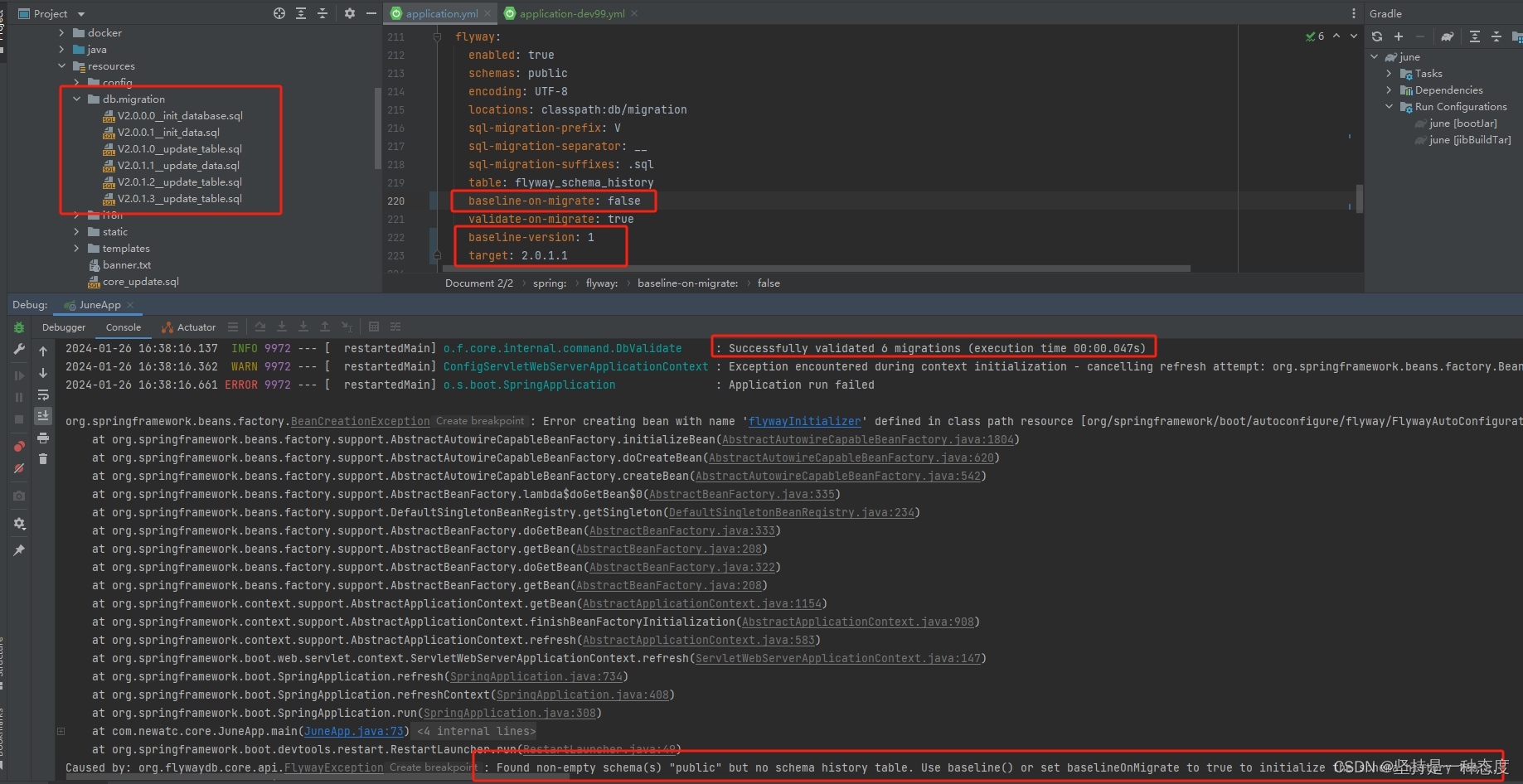The width and height of the screenshot is (1523, 784).
Task: Hide the Project tool window with minus icon
Action: pyautogui.click(x=371, y=13)
